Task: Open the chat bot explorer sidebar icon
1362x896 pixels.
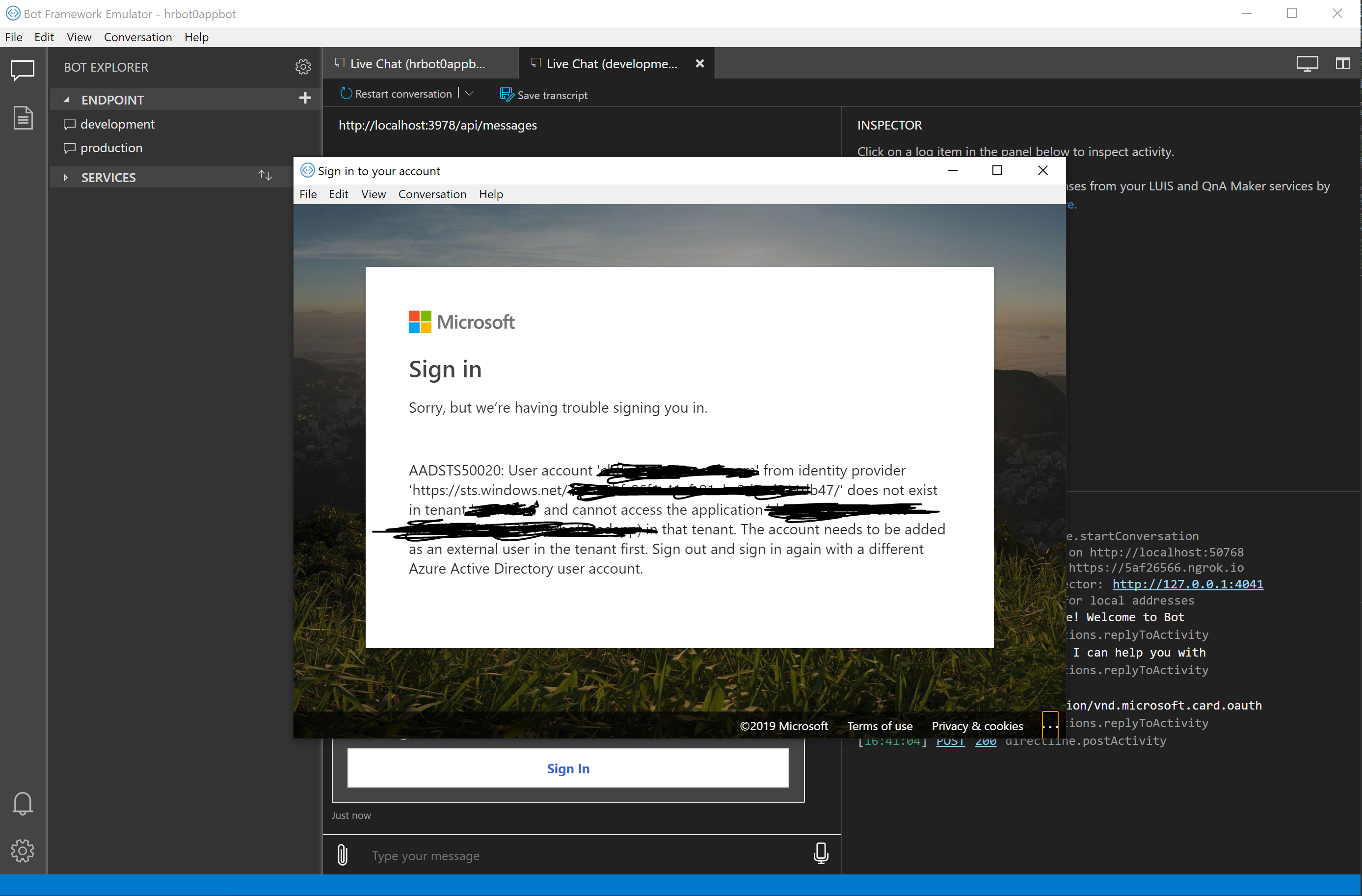Action: coord(22,71)
